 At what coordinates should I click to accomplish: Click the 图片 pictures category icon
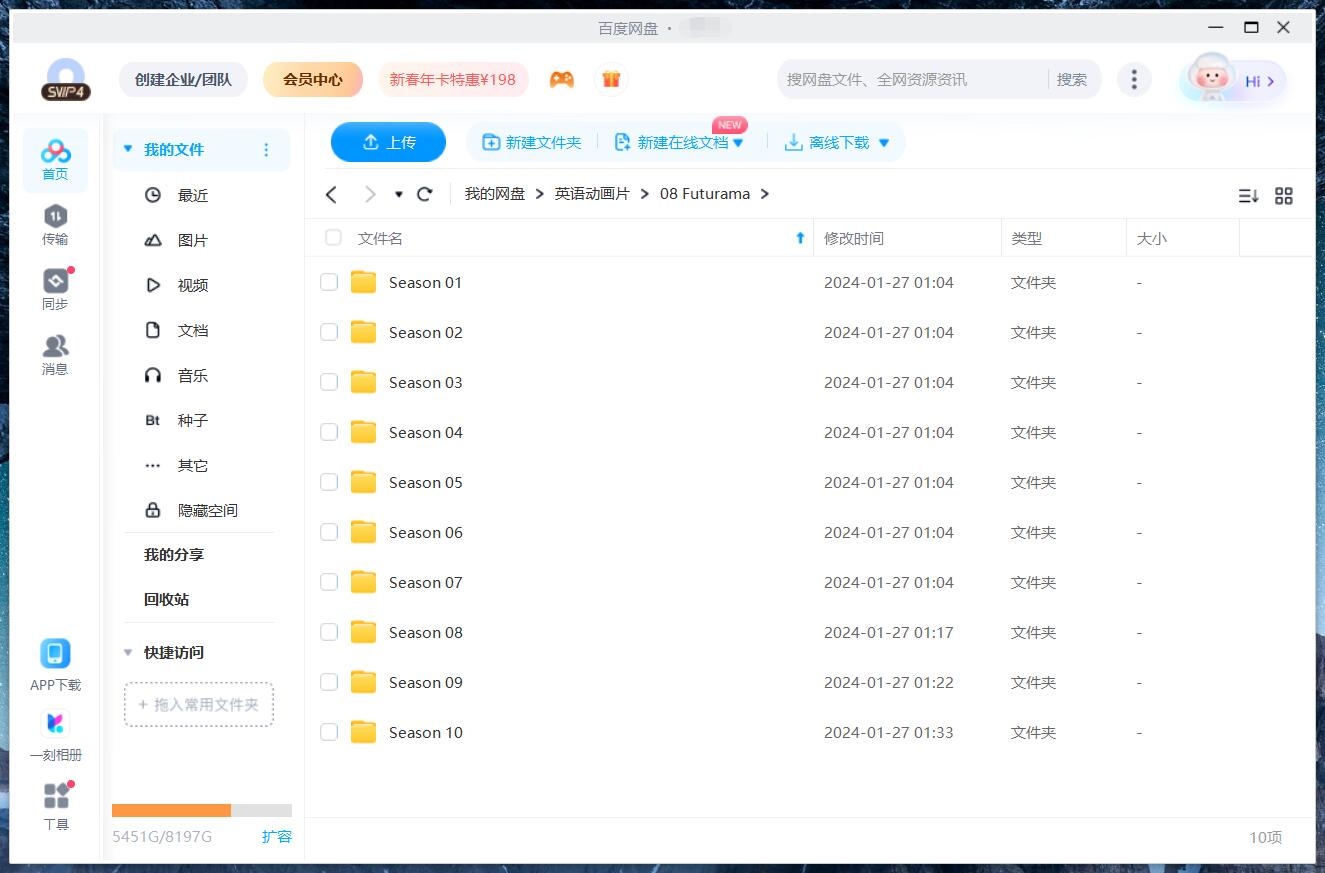coord(152,240)
